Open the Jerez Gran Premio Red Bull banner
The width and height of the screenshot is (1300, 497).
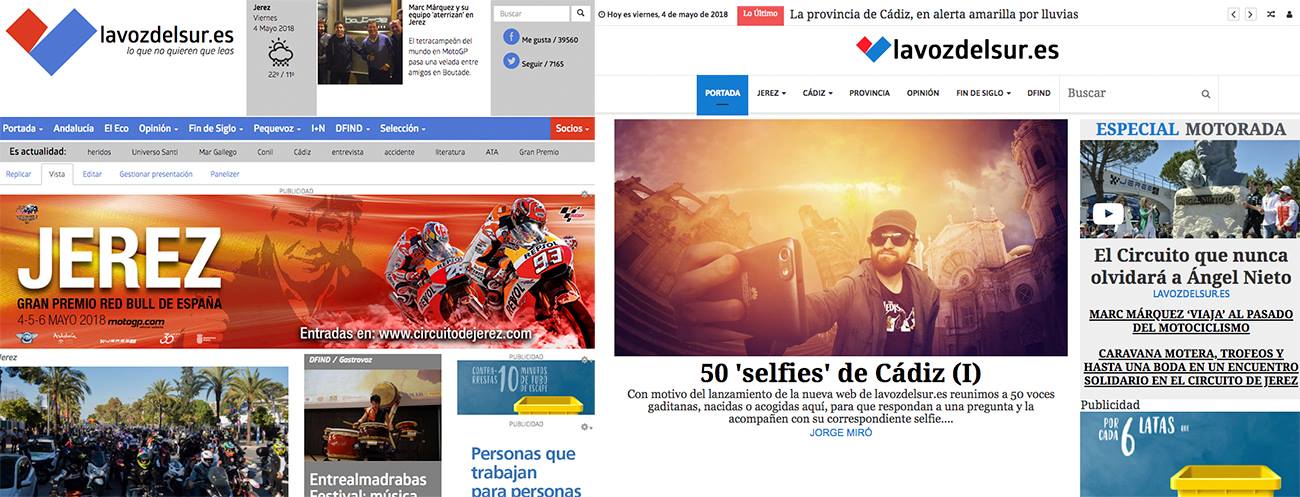[297, 271]
